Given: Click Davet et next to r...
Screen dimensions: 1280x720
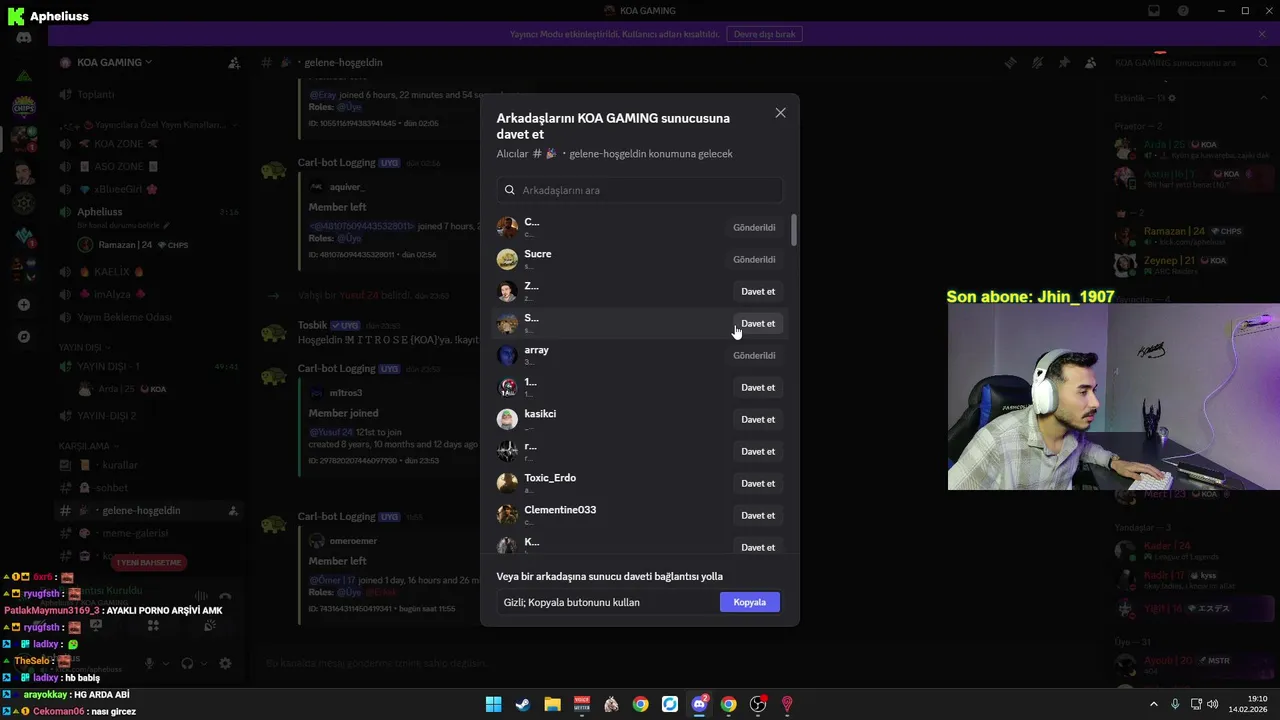Looking at the screenshot, I should tap(757, 452).
